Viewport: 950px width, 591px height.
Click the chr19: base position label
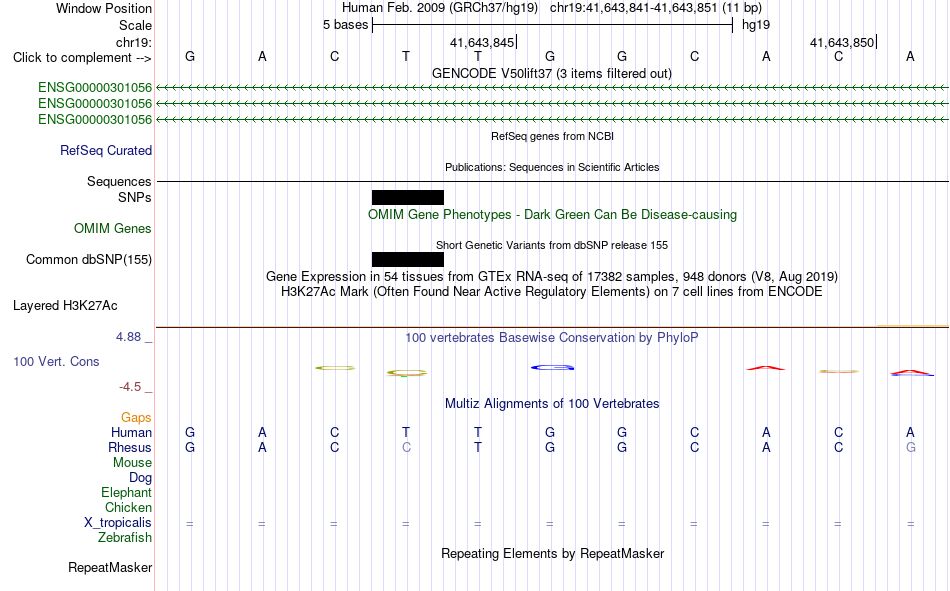click(134, 42)
